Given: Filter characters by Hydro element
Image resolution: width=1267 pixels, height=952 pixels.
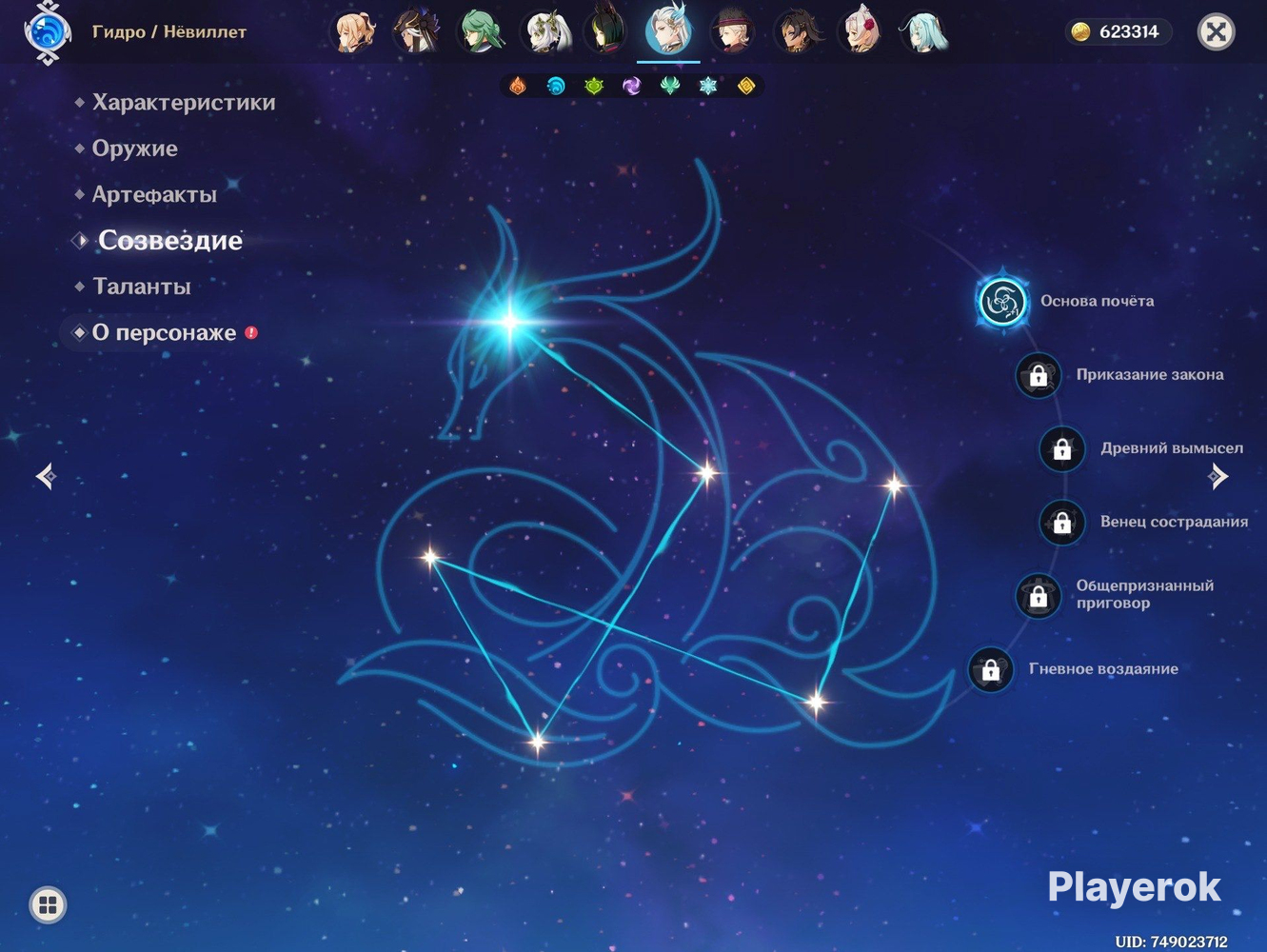Looking at the screenshot, I should tap(556, 87).
